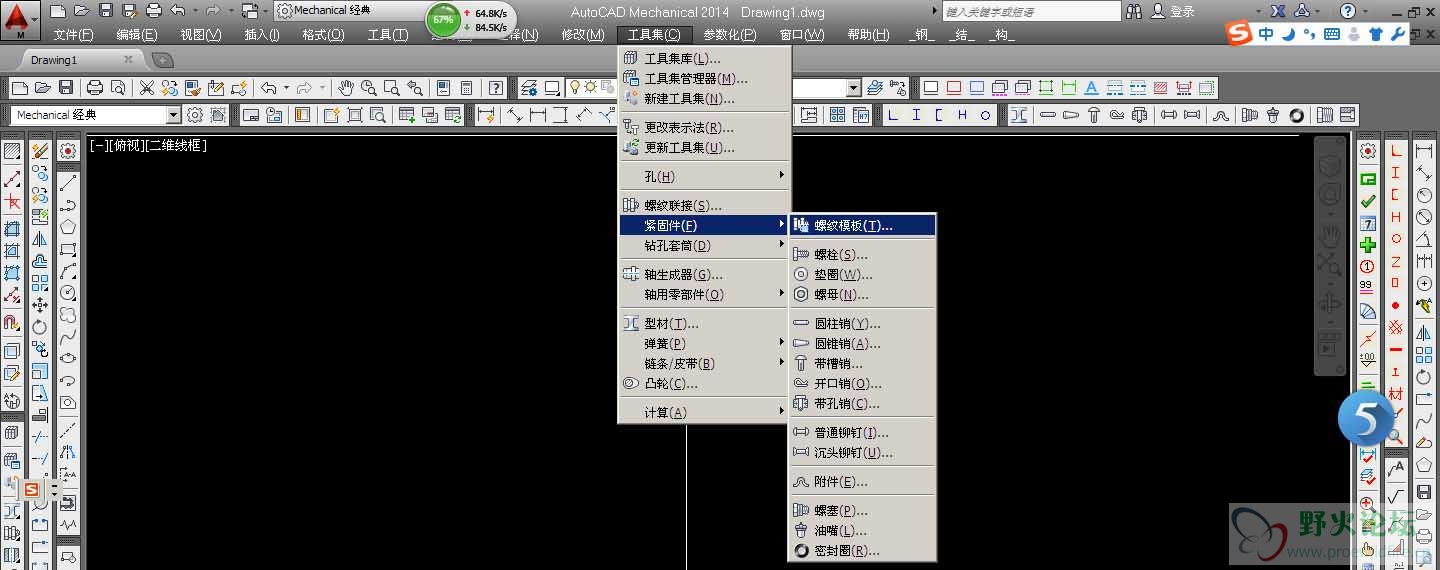Click text A icon in layer toolbar
This screenshot has width=1440, height=570.
coord(1091,88)
